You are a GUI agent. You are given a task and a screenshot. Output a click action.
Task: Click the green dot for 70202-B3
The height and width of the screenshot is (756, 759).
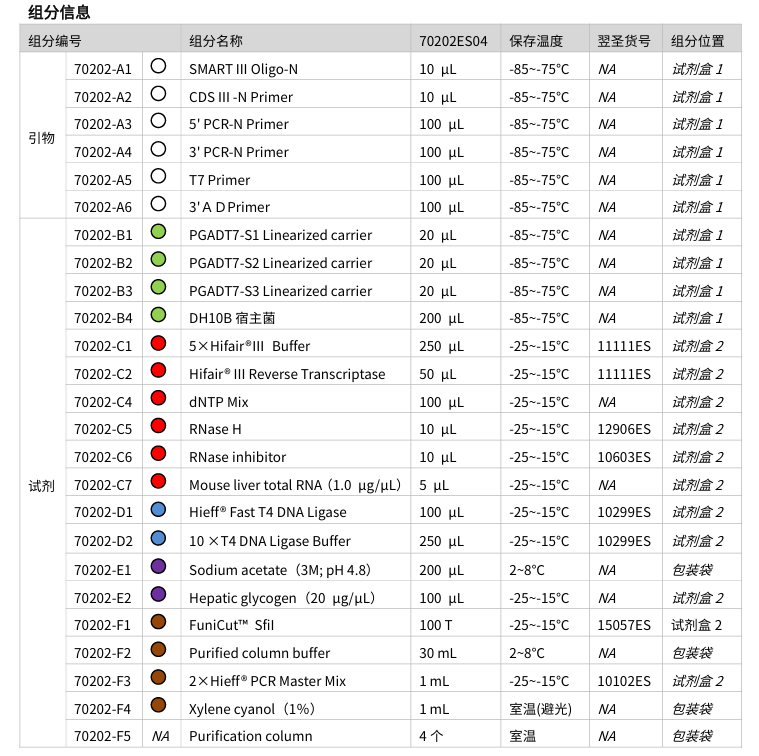(x=158, y=287)
